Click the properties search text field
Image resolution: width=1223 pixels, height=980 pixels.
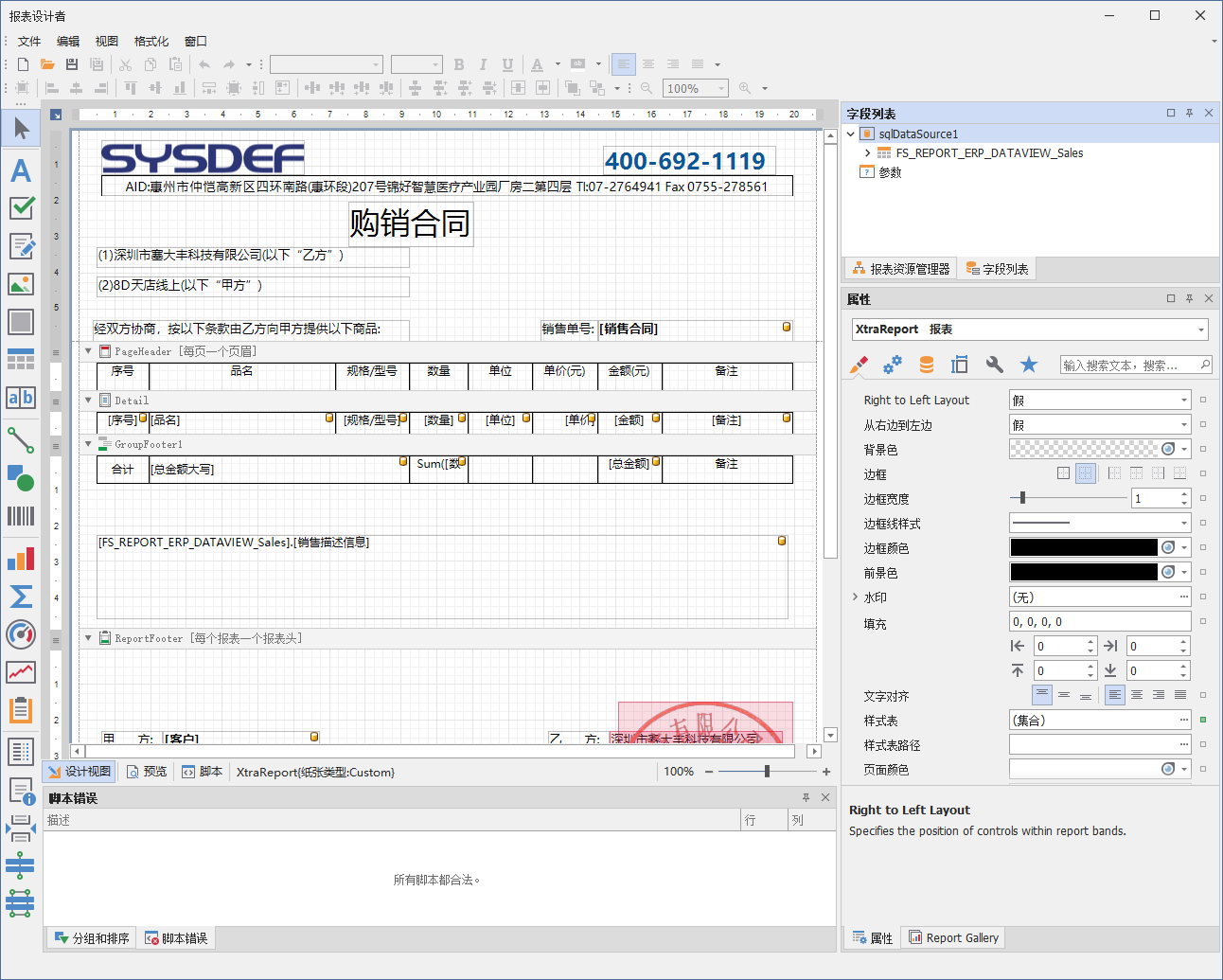1128,365
